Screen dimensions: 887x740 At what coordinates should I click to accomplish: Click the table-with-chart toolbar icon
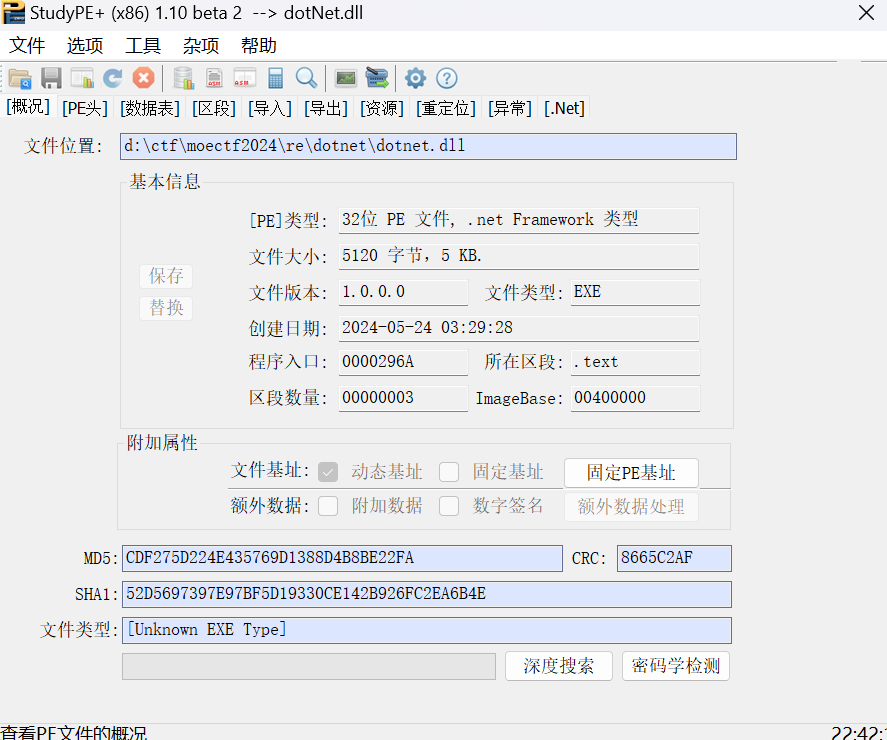[x=82, y=78]
